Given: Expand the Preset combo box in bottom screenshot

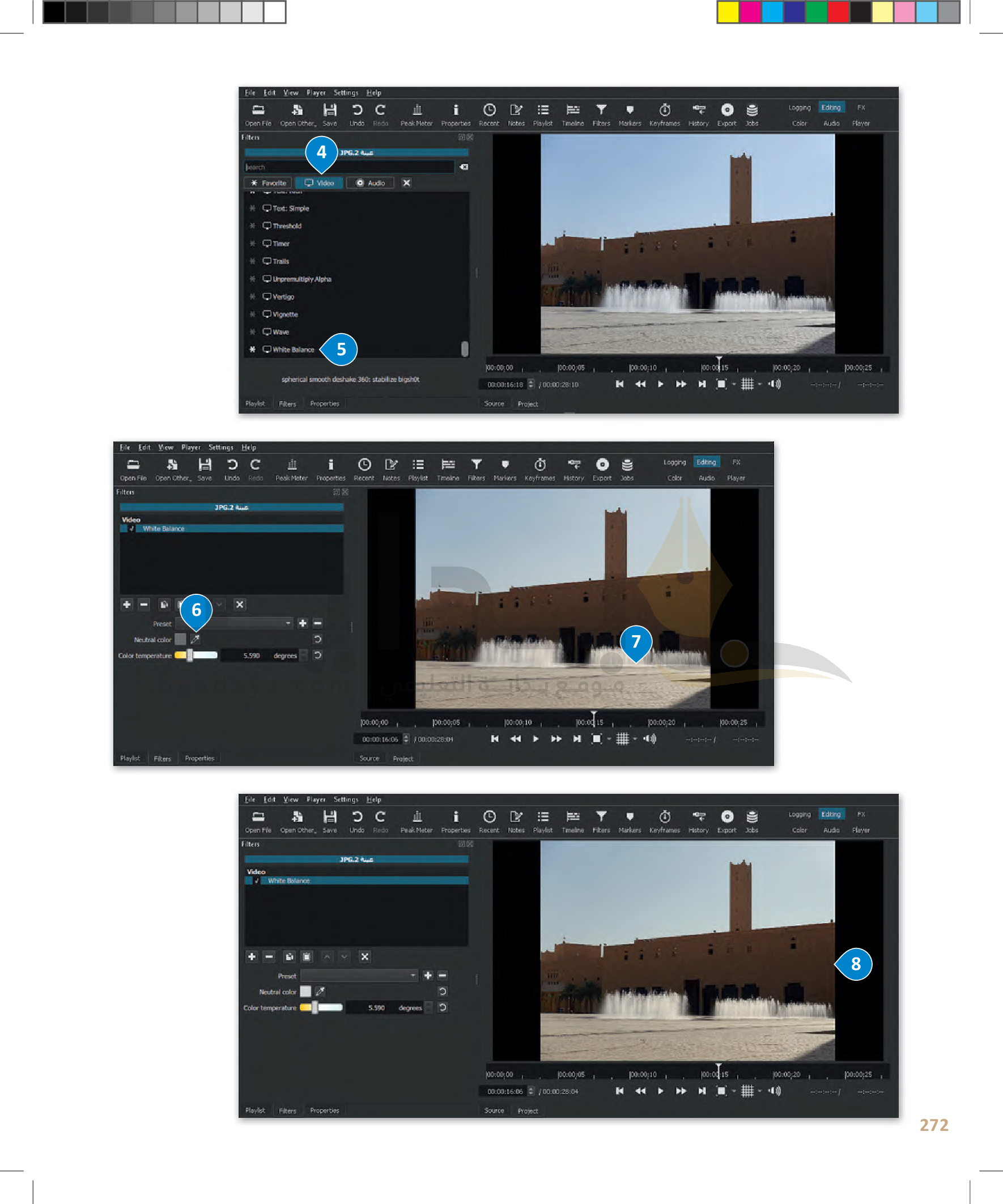Looking at the screenshot, I should tap(359, 975).
